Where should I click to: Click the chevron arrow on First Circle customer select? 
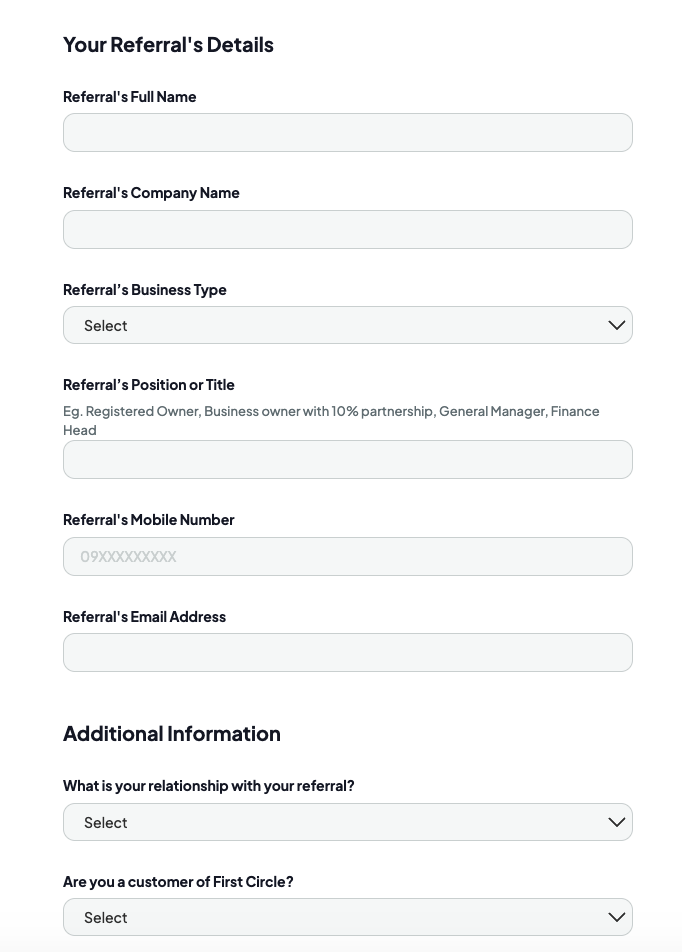coord(616,917)
